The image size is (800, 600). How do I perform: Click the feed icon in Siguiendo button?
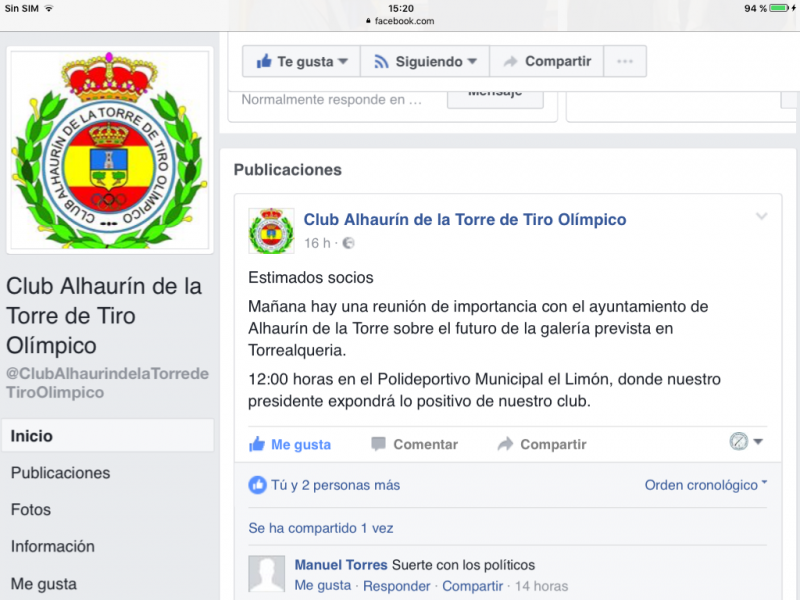(381, 62)
